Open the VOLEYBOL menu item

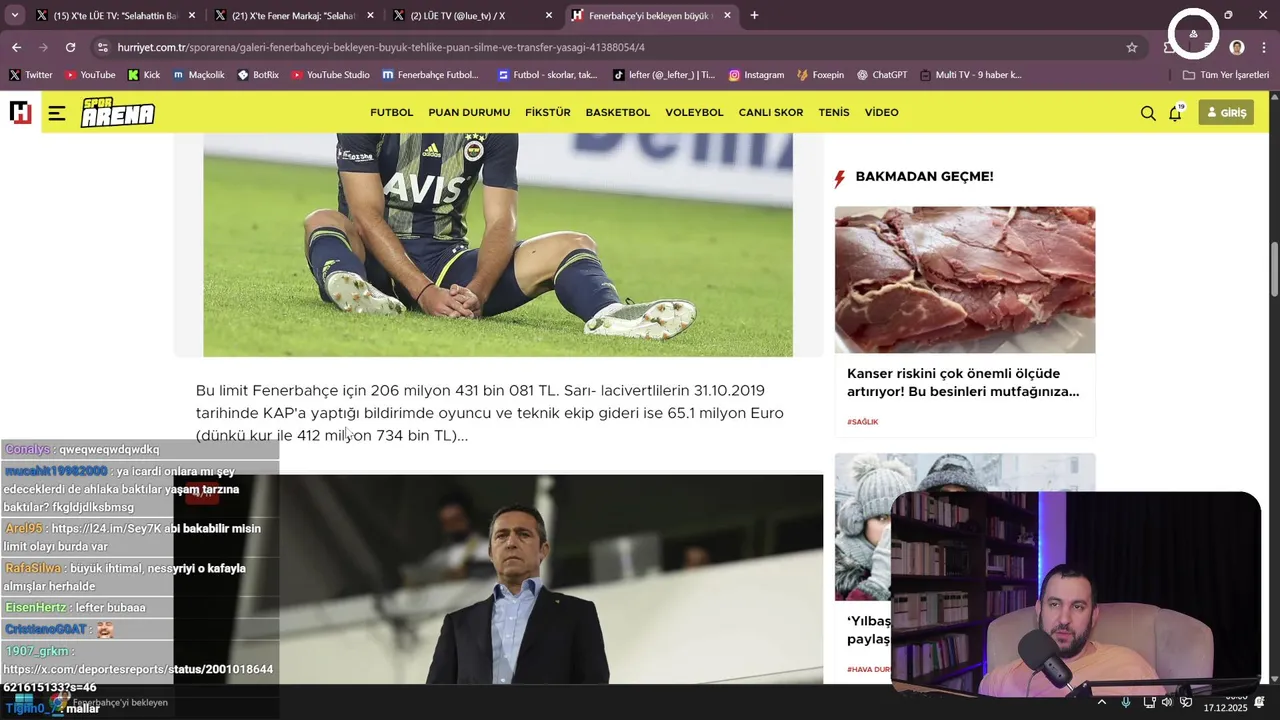(694, 113)
